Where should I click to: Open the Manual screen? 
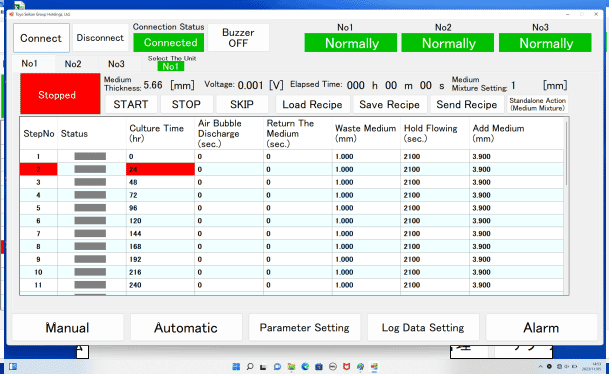tap(68, 328)
